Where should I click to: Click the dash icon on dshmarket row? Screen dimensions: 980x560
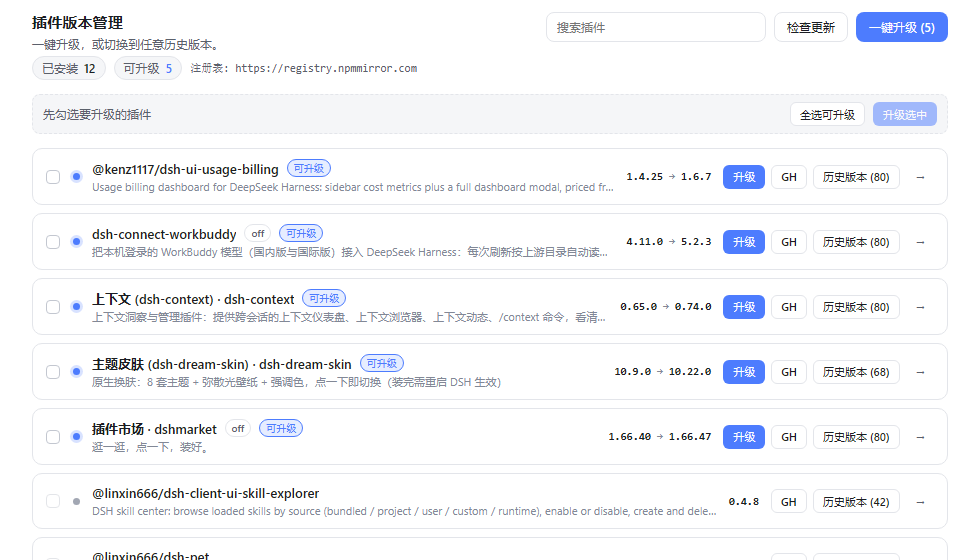coord(920,438)
